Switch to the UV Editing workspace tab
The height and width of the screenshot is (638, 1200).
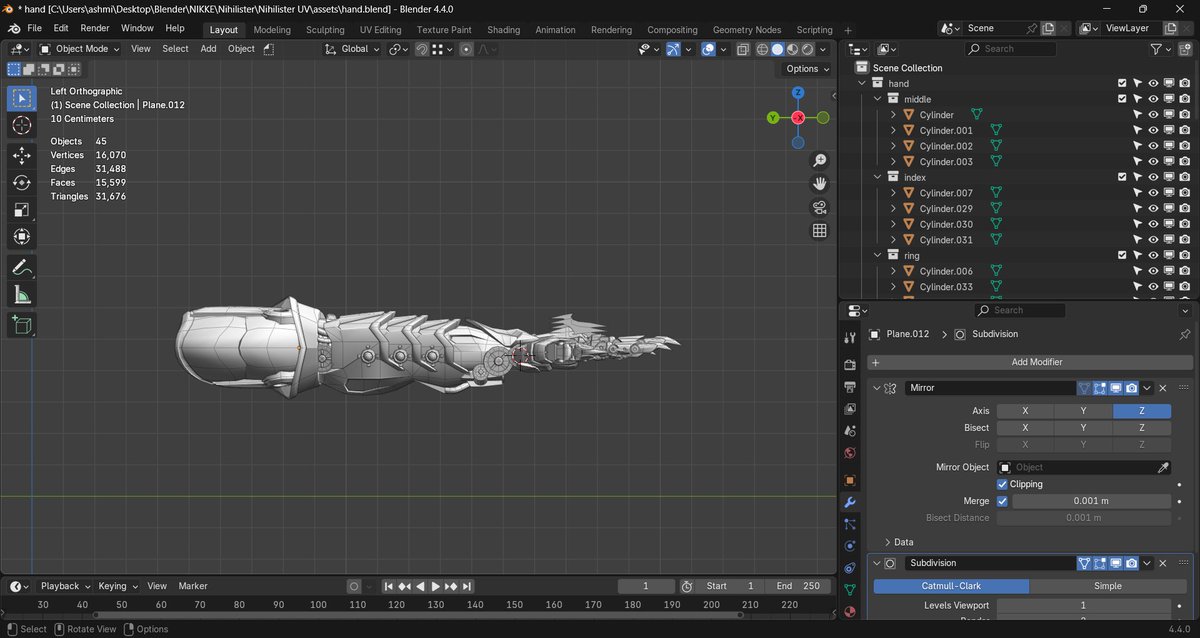point(380,29)
